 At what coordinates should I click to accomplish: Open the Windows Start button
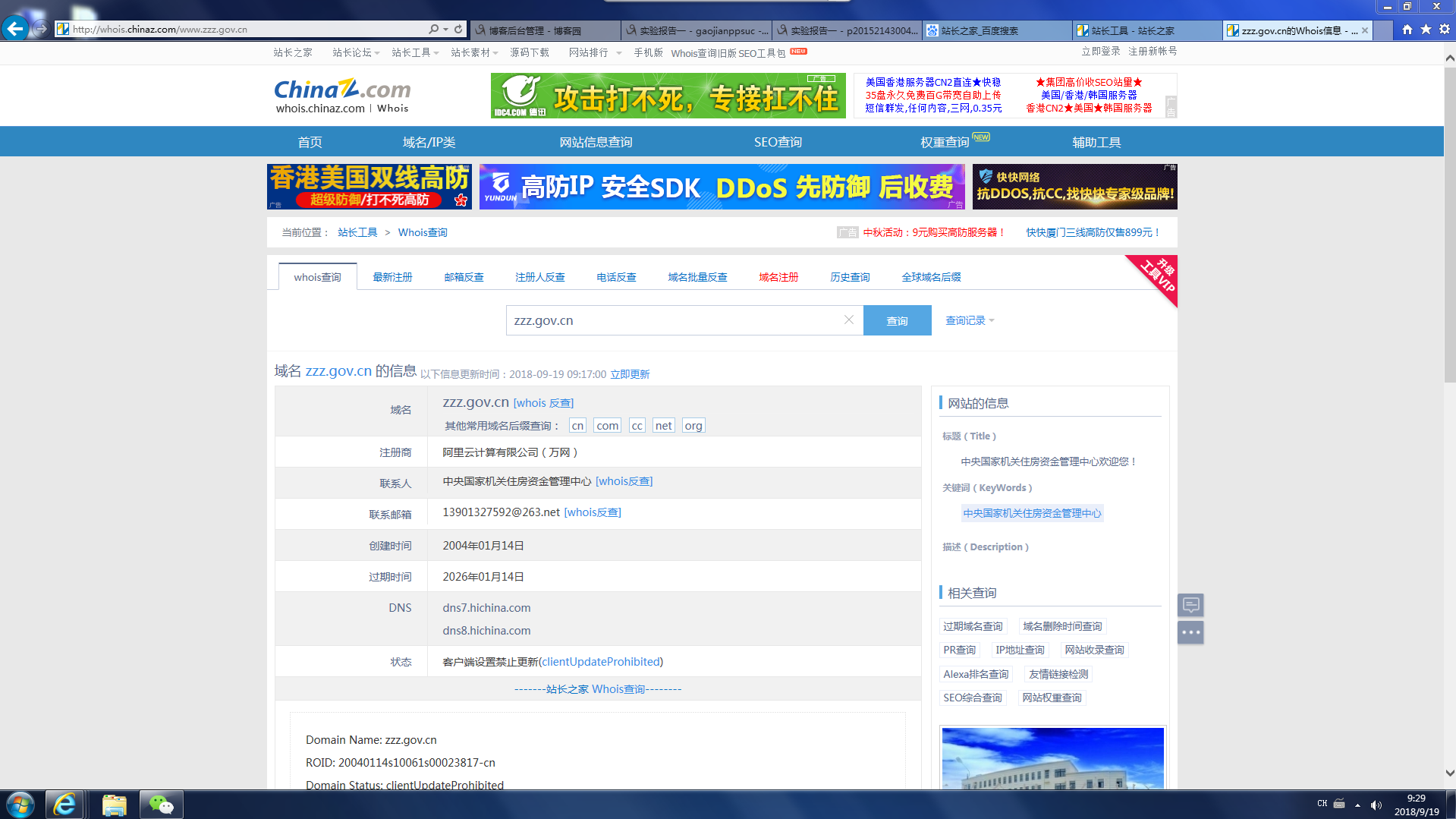point(20,805)
